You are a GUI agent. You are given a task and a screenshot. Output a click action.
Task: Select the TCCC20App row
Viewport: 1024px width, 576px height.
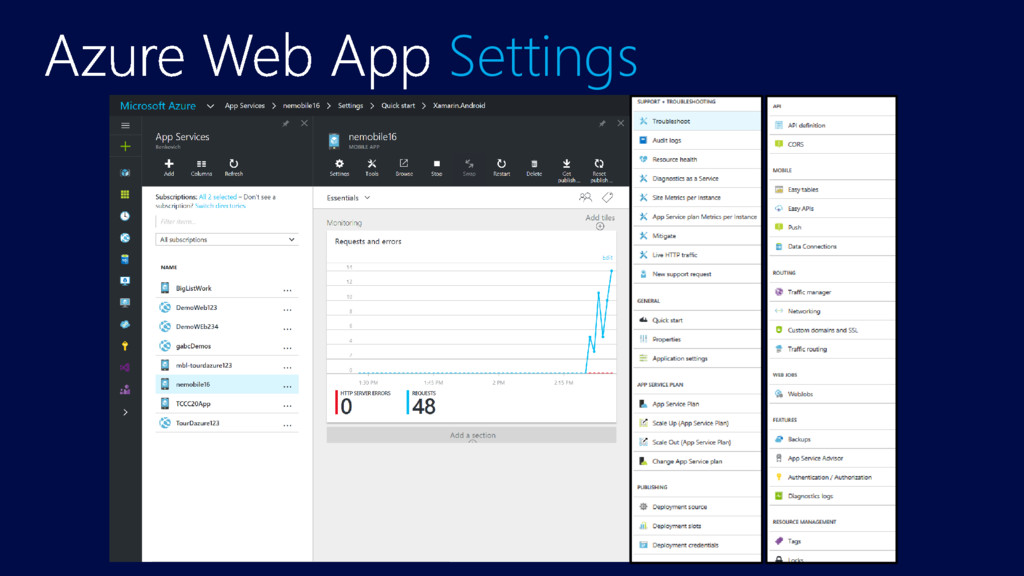[227, 404]
